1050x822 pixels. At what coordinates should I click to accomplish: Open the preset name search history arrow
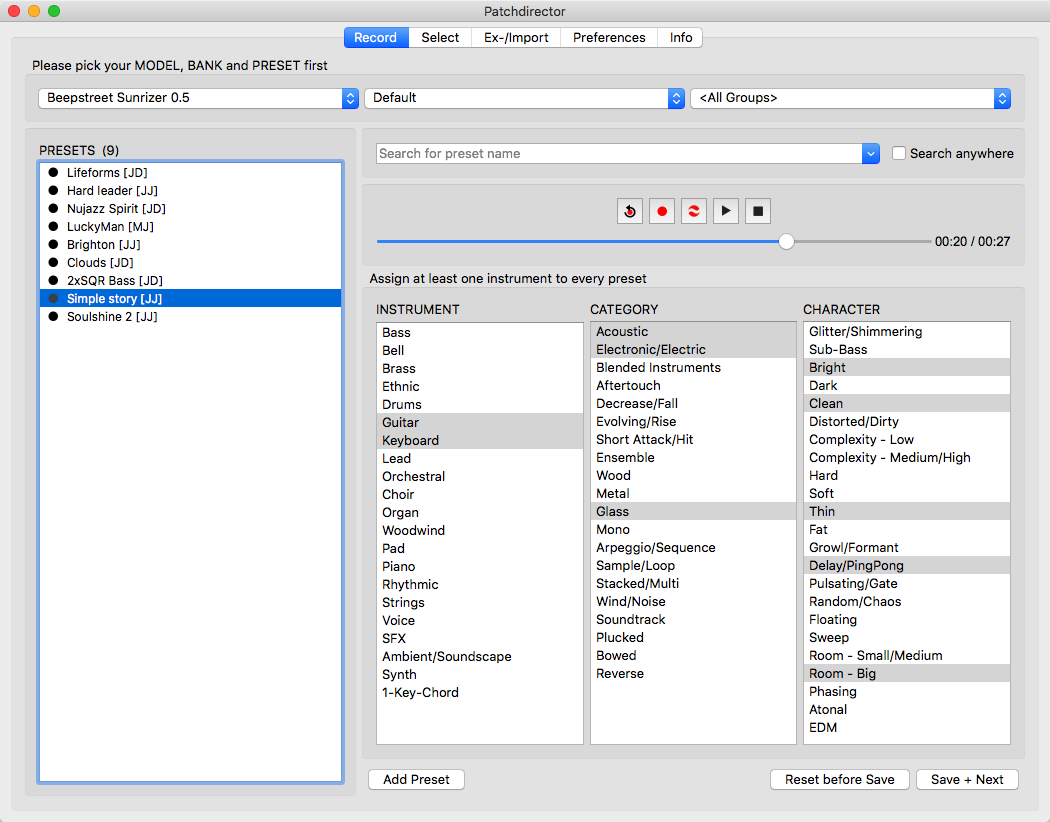tap(871, 153)
